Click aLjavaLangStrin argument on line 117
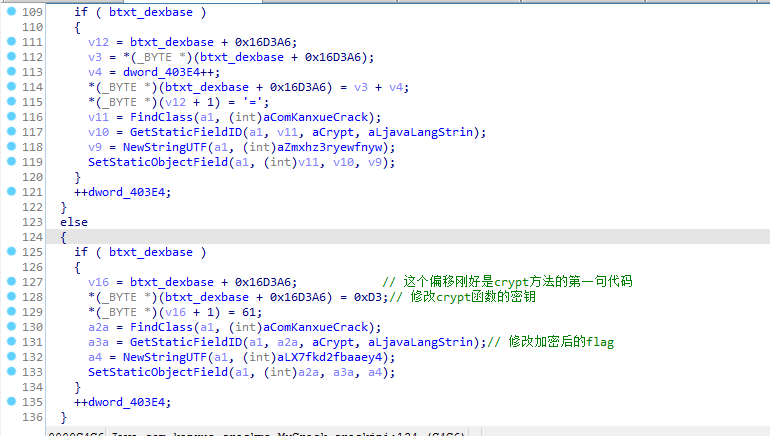This screenshot has height=436, width=770. (x=421, y=132)
